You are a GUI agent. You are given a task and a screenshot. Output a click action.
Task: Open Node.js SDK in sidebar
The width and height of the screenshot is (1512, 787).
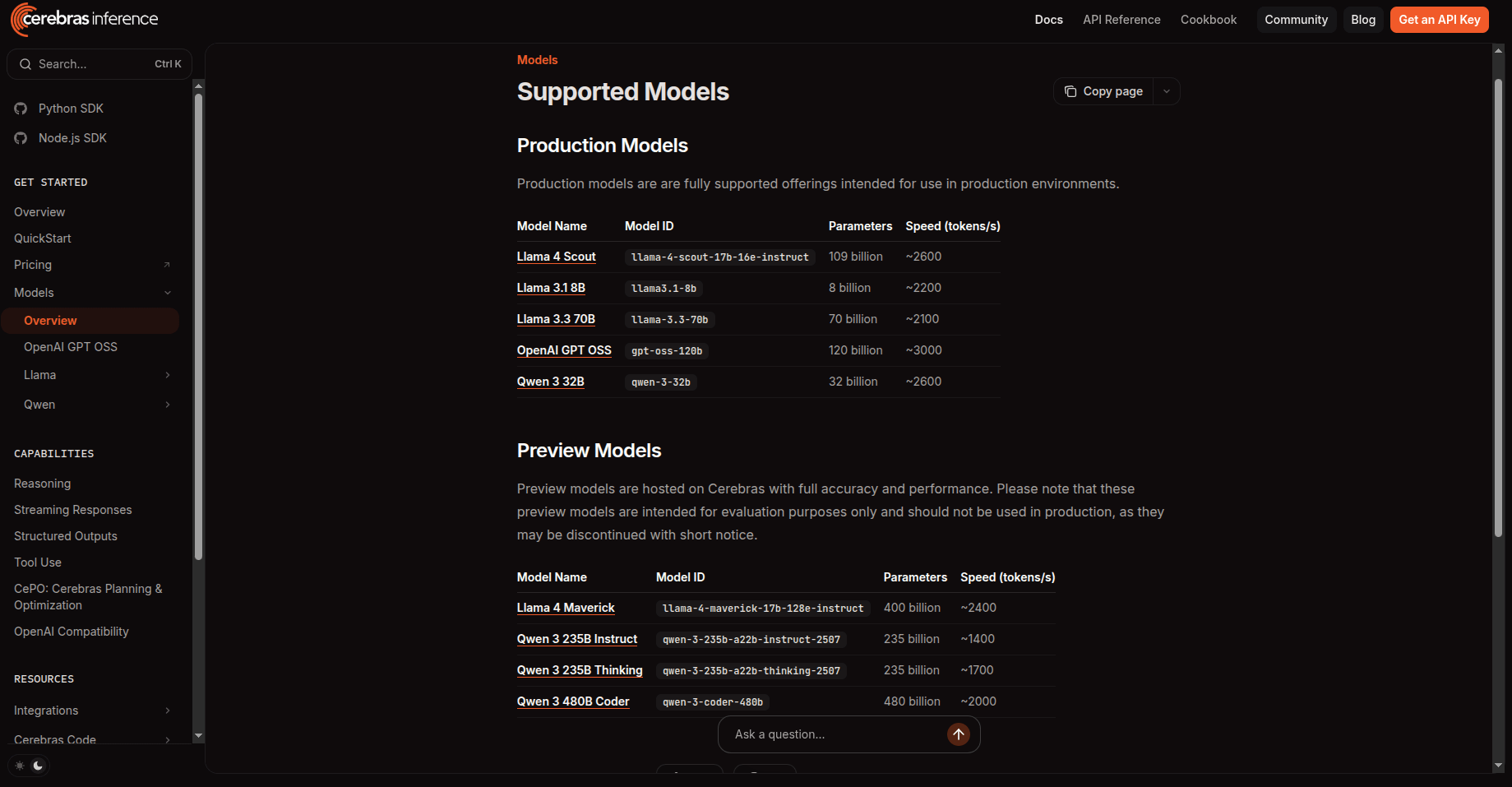click(x=72, y=138)
